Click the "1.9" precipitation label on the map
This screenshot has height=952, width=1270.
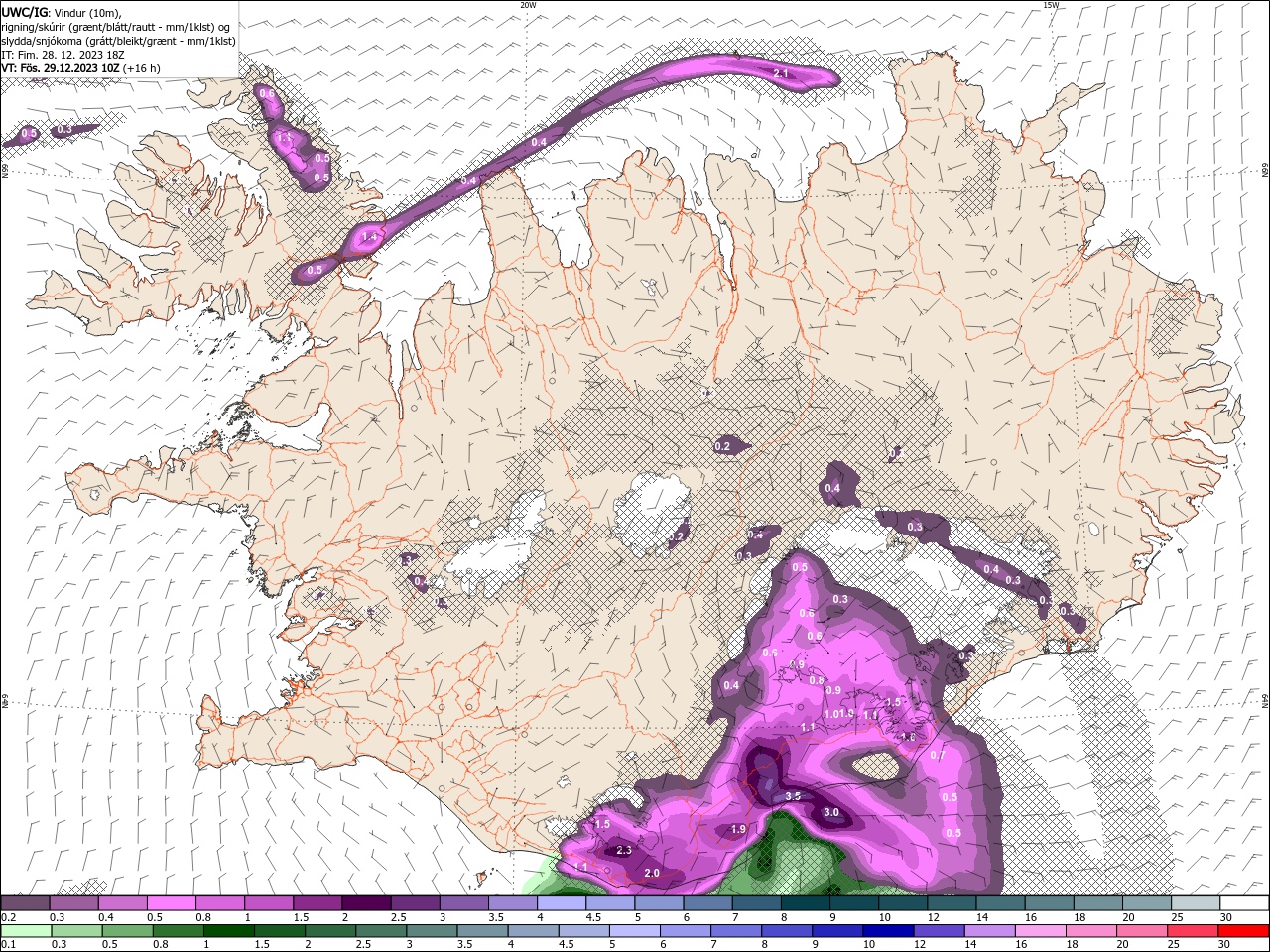pyautogui.click(x=738, y=829)
